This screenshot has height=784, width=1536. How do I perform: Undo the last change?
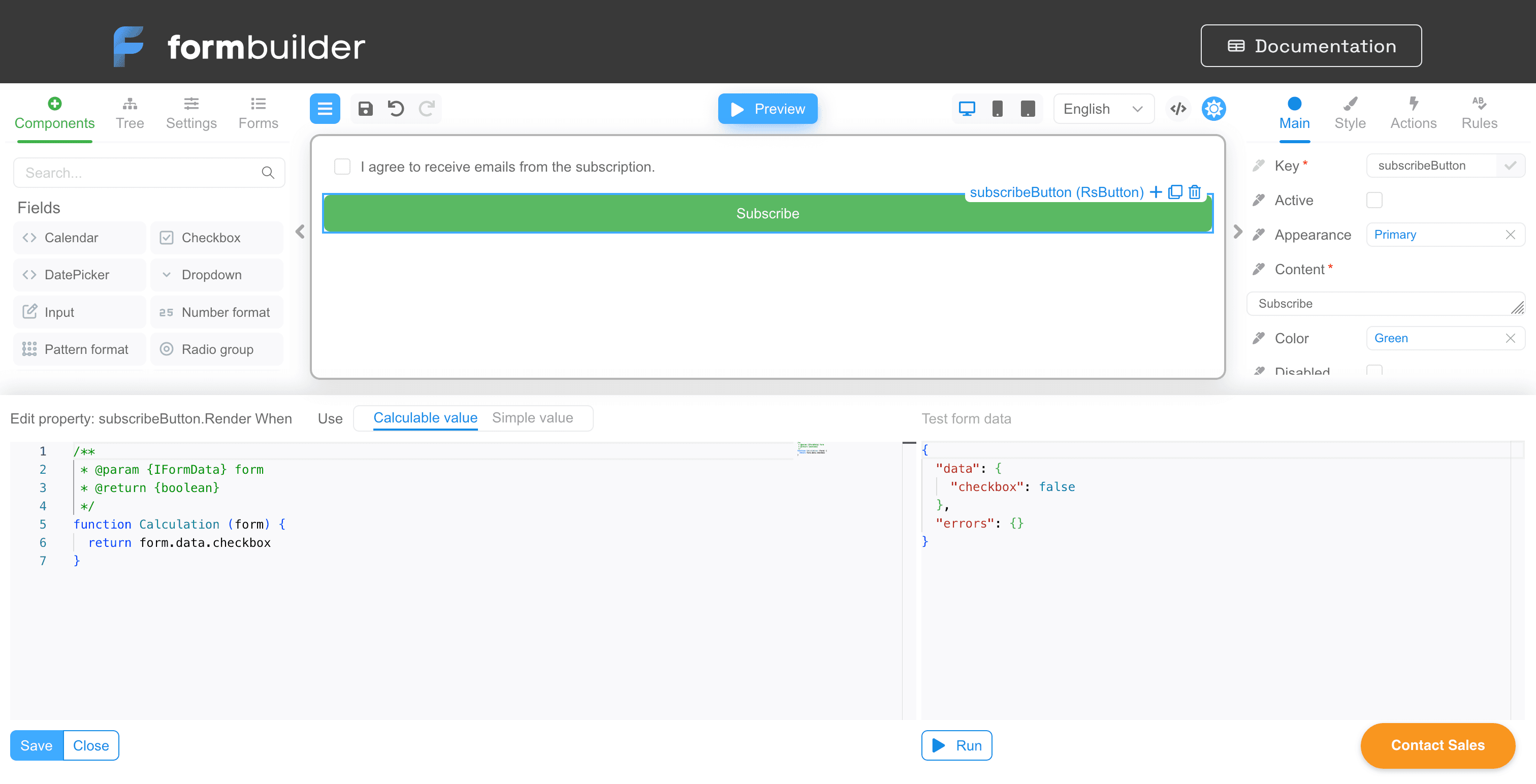pyautogui.click(x=396, y=109)
